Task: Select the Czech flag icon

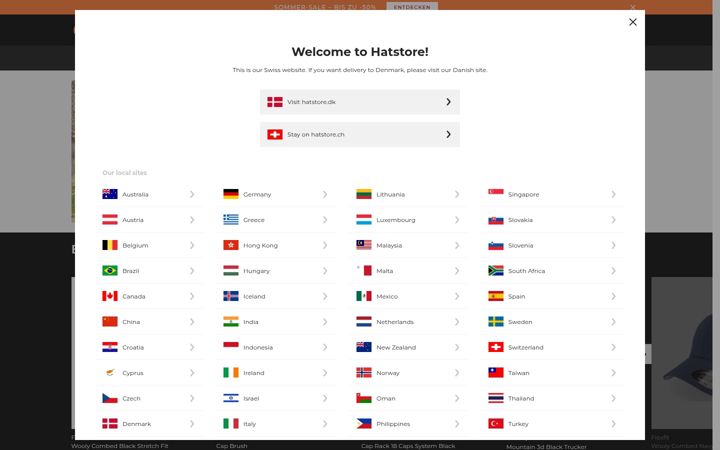Action: 110,398
